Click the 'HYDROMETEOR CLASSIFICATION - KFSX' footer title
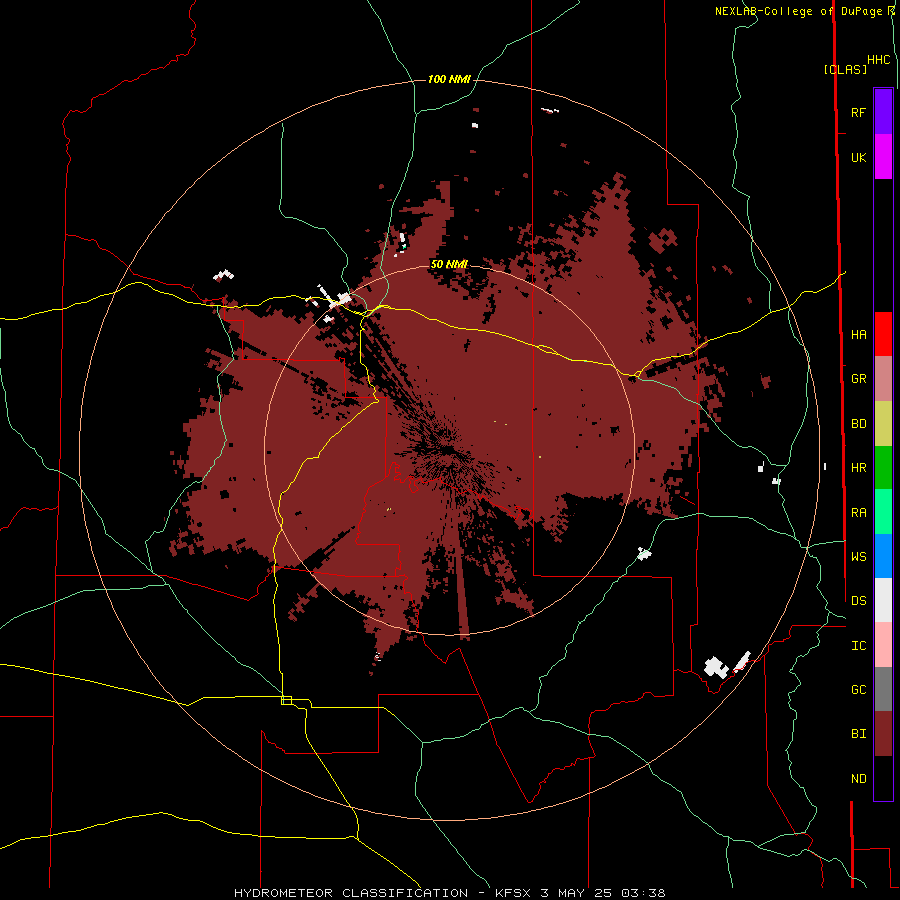The width and height of the screenshot is (900, 900). [382, 893]
